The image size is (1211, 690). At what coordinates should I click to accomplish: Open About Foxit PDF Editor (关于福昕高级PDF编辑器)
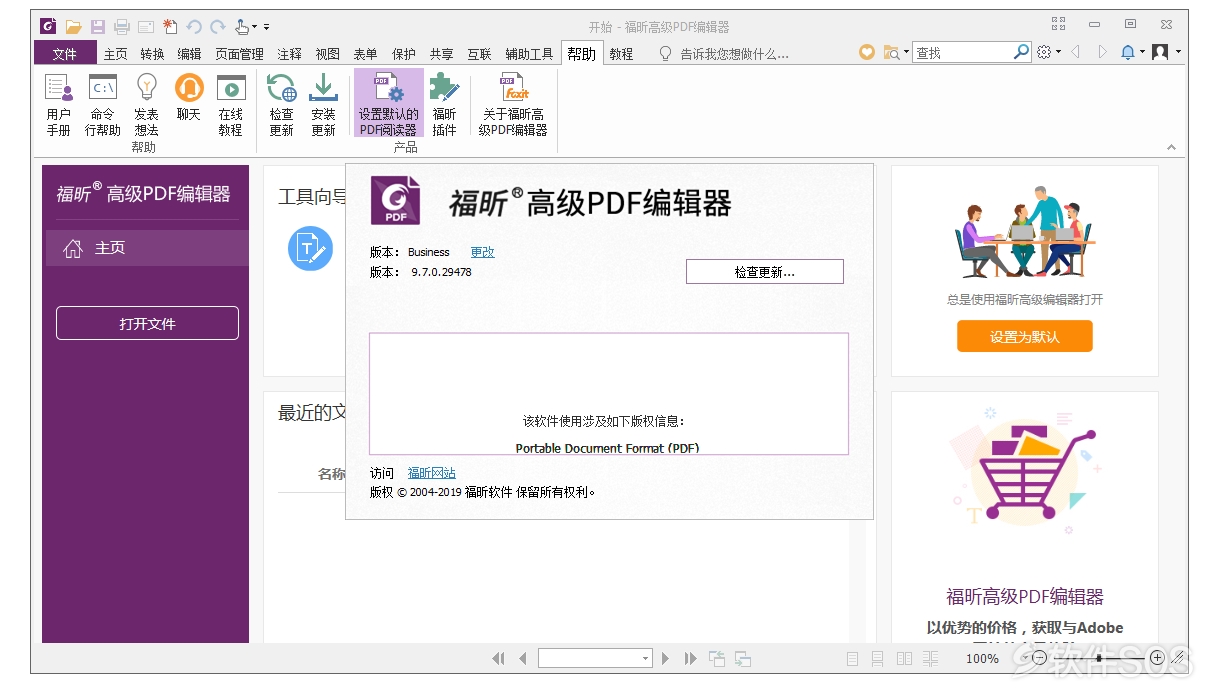pyautogui.click(x=513, y=105)
